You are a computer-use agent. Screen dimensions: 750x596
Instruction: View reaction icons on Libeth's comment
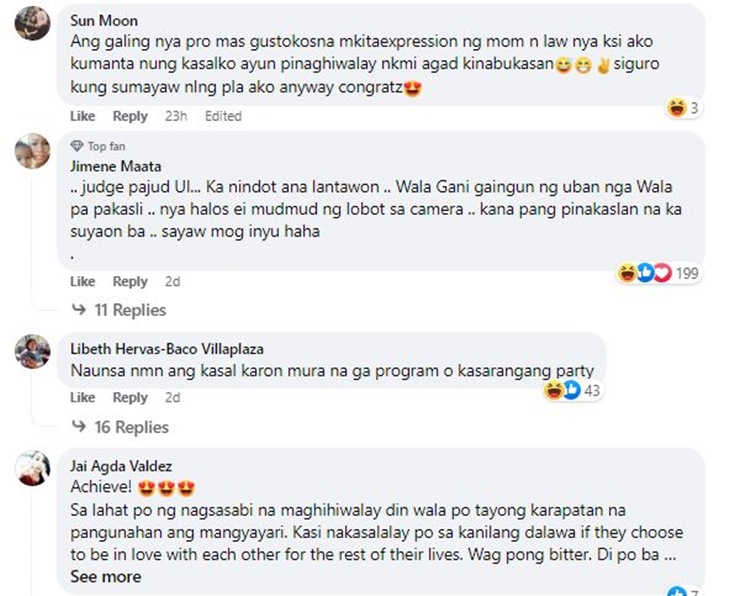(x=563, y=390)
